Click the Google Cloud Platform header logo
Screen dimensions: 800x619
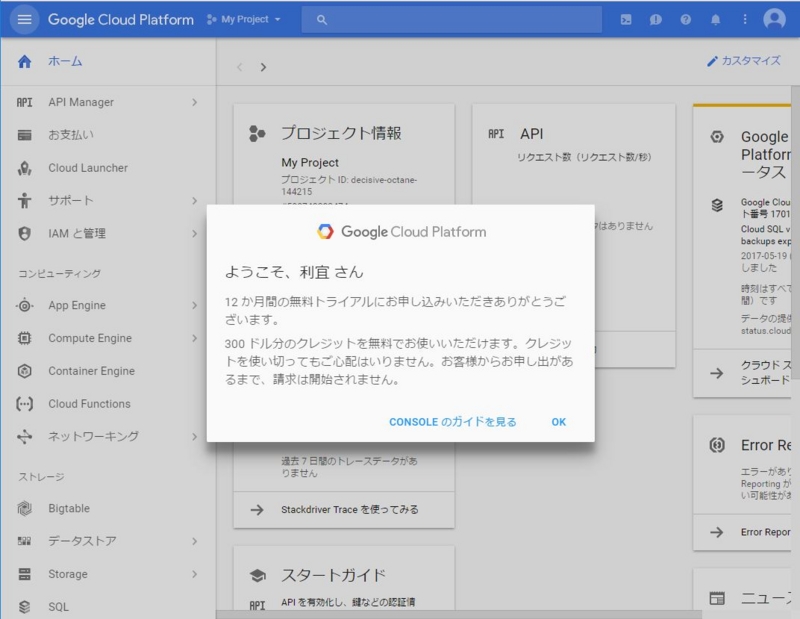click(121, 20)
